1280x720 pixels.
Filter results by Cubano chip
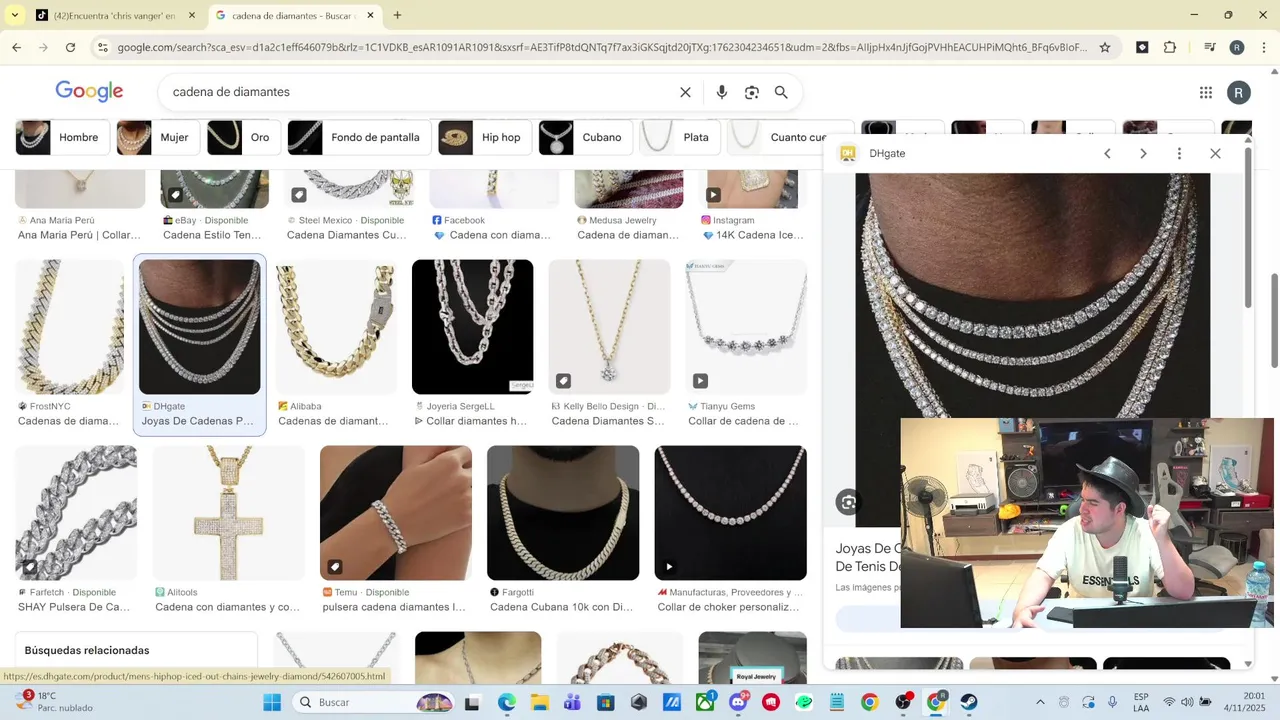coord(586,137)
